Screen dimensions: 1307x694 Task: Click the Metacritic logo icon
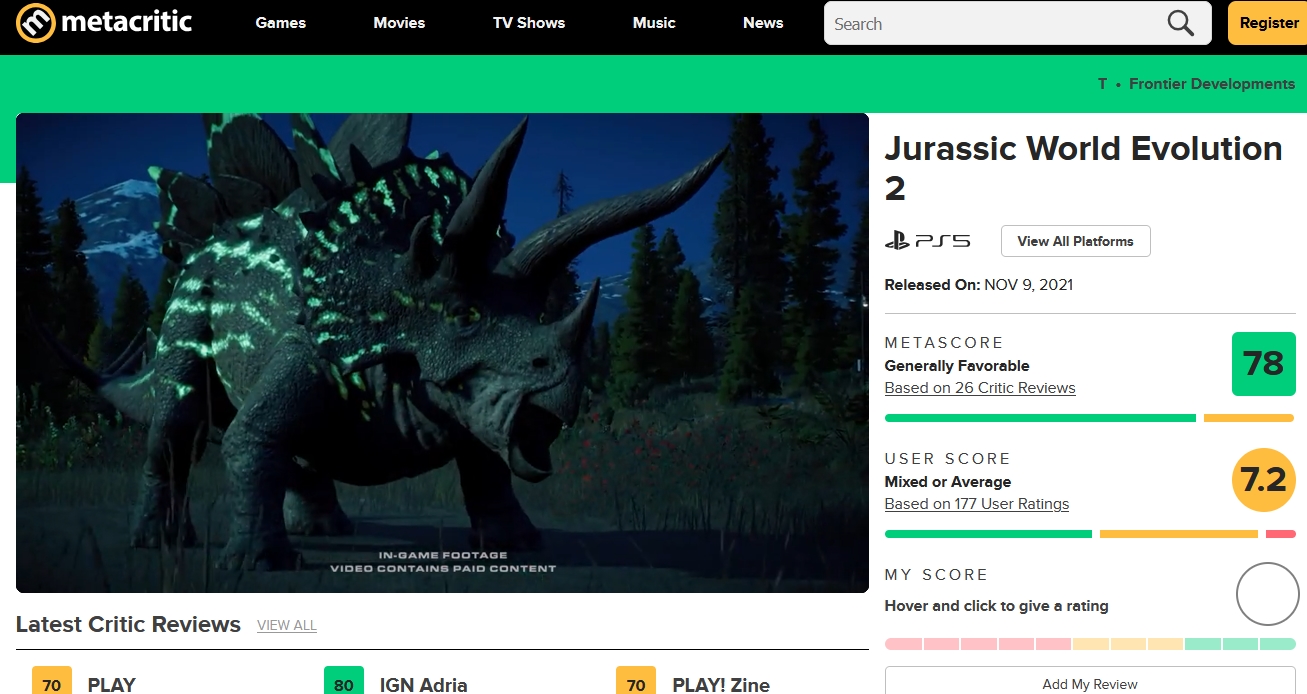pyautogui.click(x=36, y=23)
